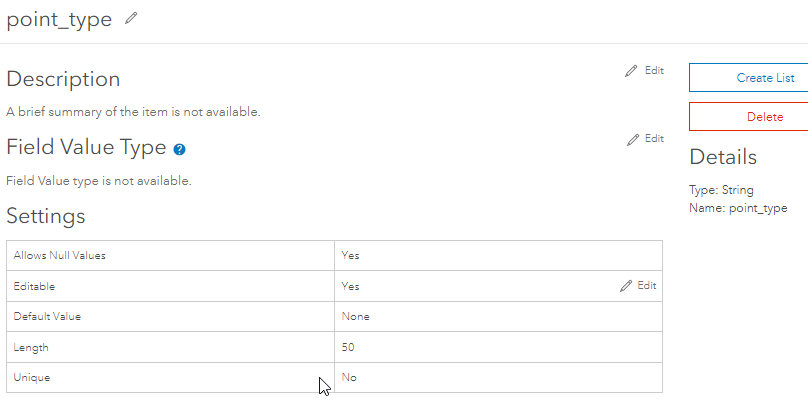Click Type: String in Details
This screenshot has height=409, width=808.
(721, 190)
